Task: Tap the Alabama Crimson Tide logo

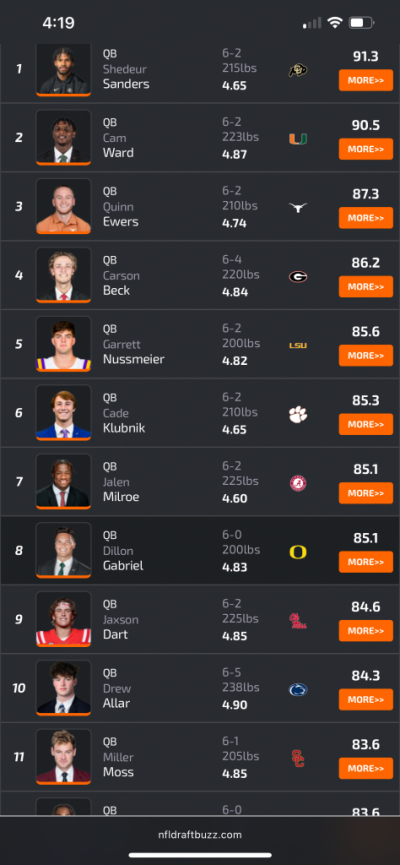Action: 298,483
